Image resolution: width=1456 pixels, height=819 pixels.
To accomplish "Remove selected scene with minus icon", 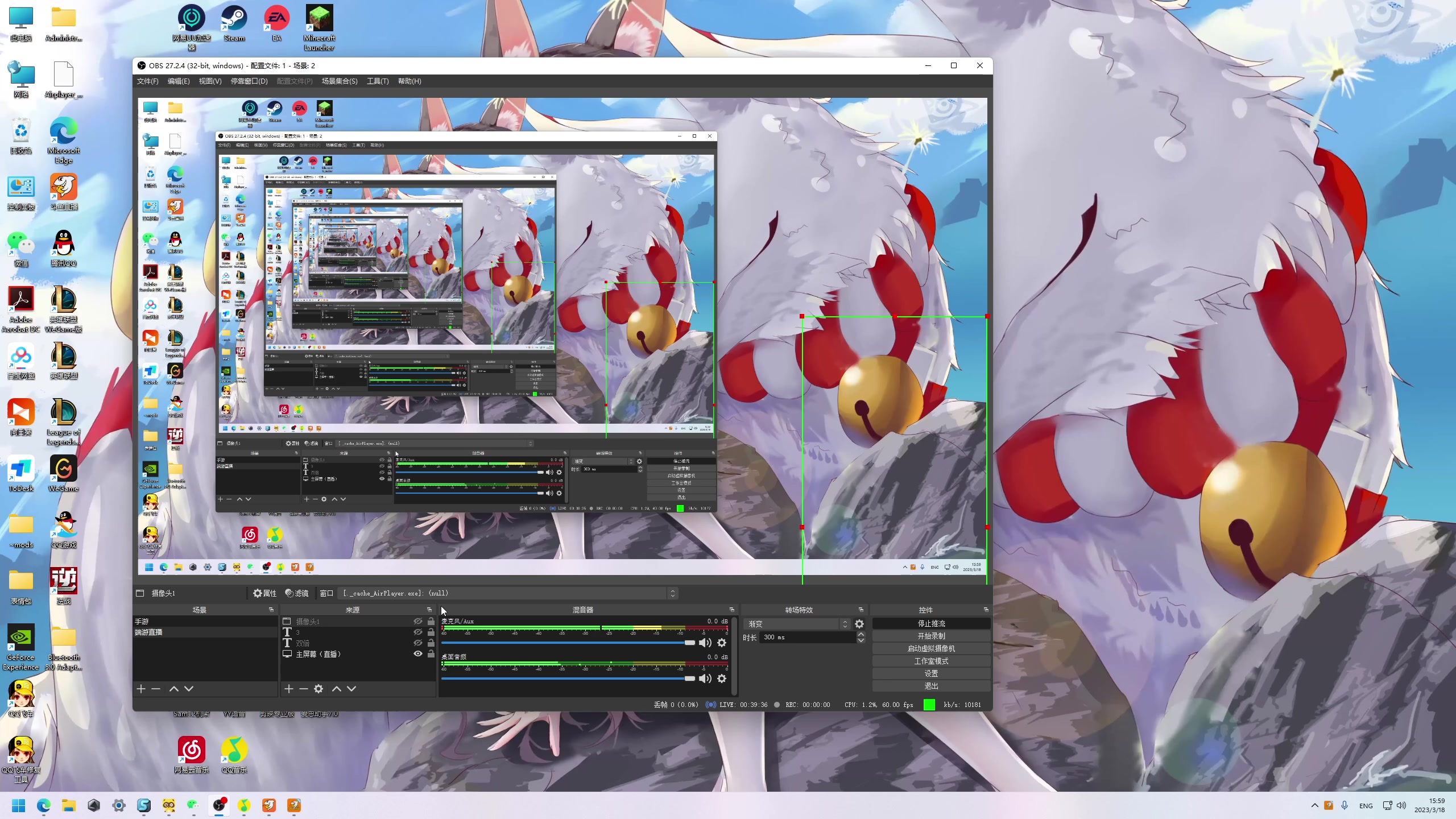I will [156, 689].
